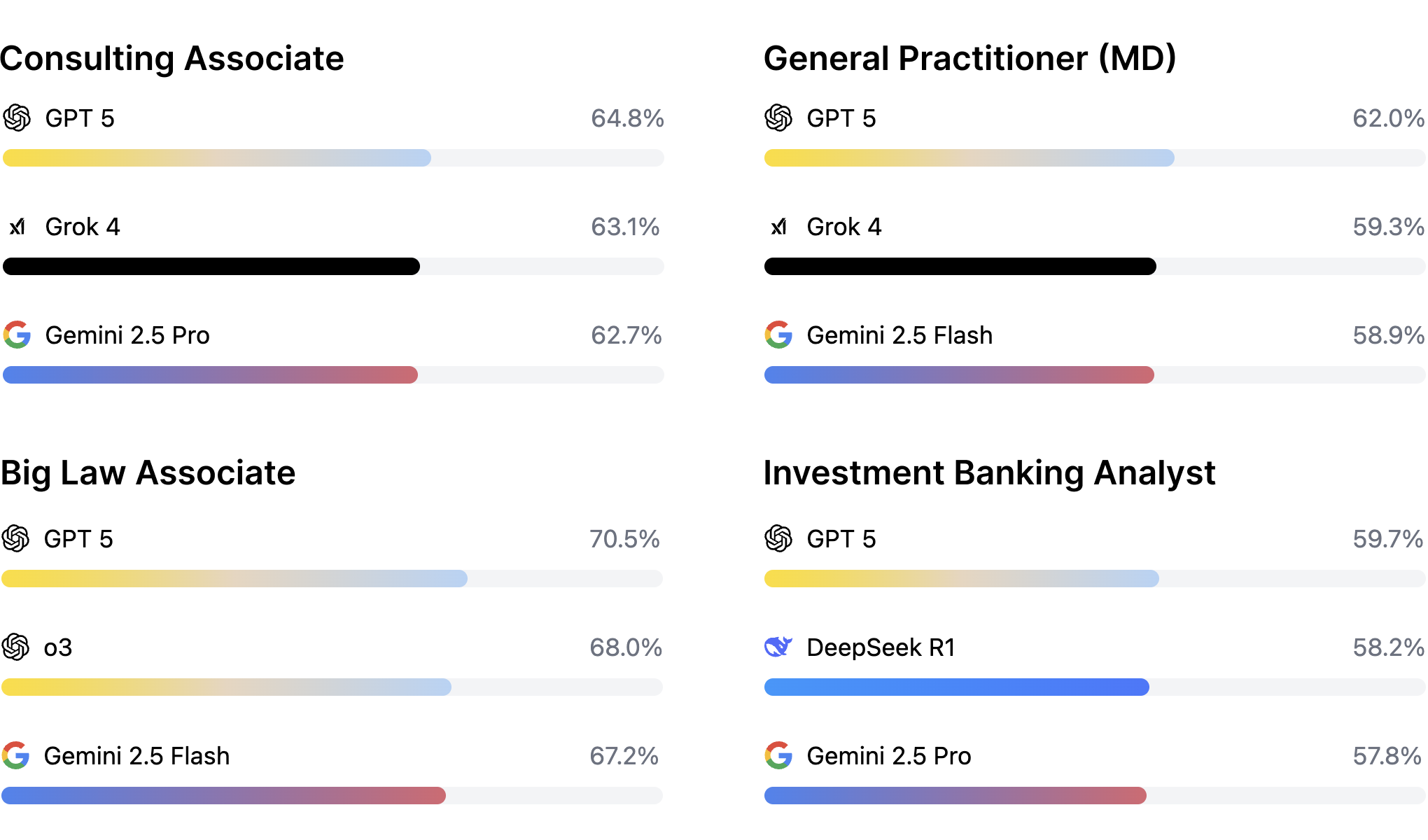Image resolution: width=1428 pixels, height=840 pixels.
Task: Click the xAI logo beside Grok 4 under General Practitioner
Action: (778, 227)
